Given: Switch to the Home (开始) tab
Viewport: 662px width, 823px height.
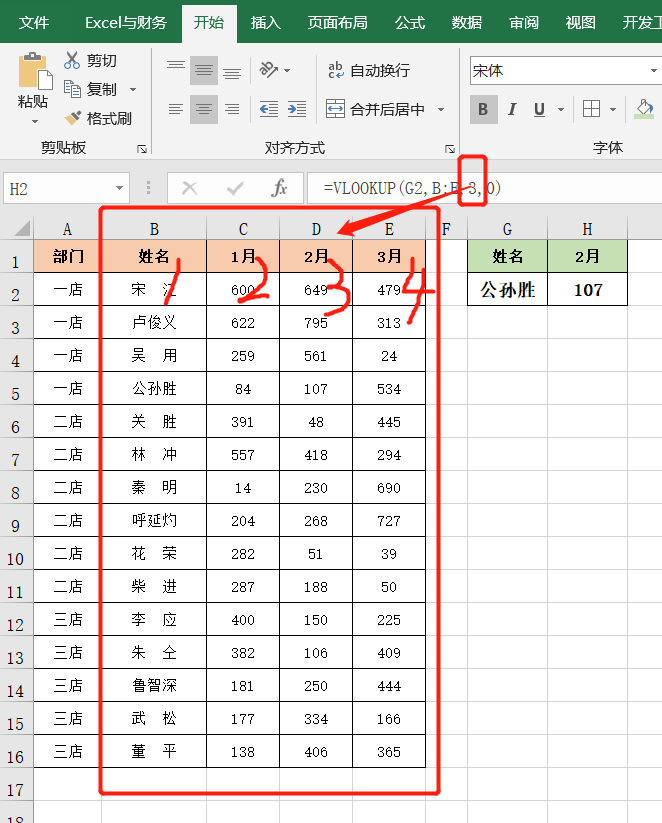Looking at the screenshot, I should click(x=209, y=23).
